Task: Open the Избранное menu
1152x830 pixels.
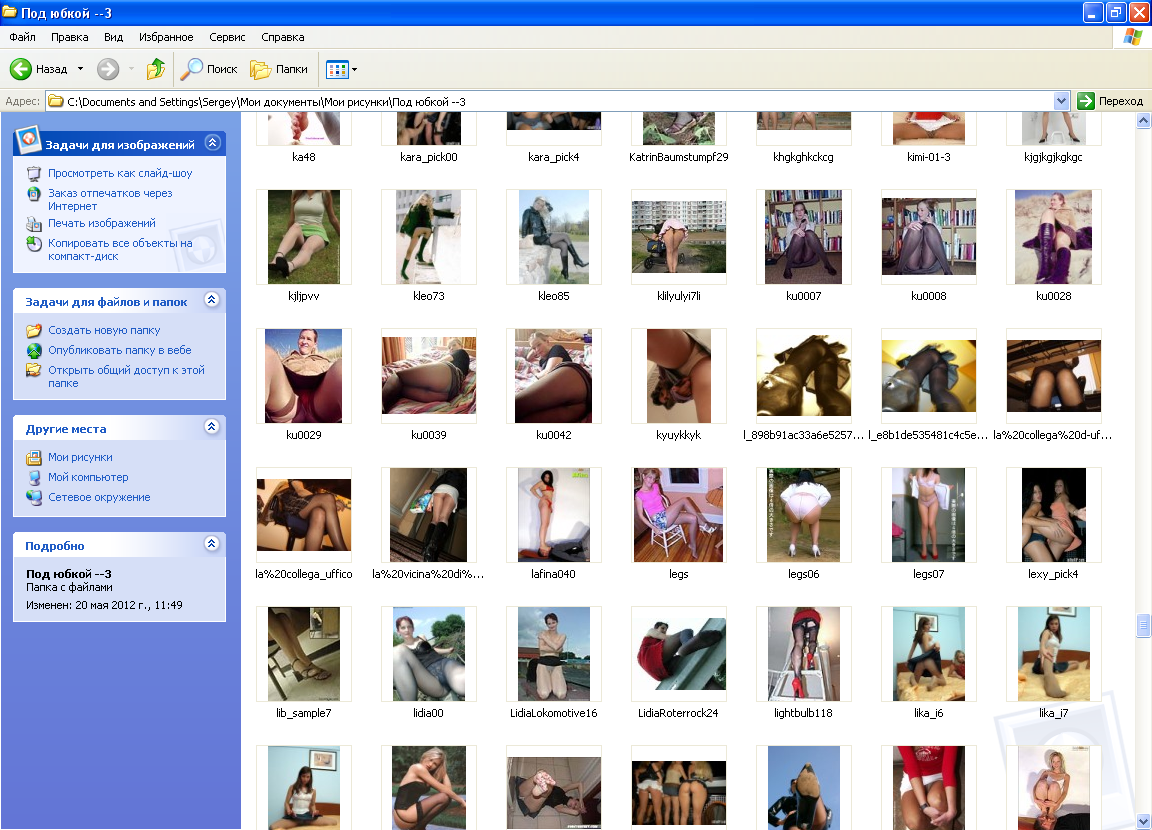Action: click(x=166, y=37)
